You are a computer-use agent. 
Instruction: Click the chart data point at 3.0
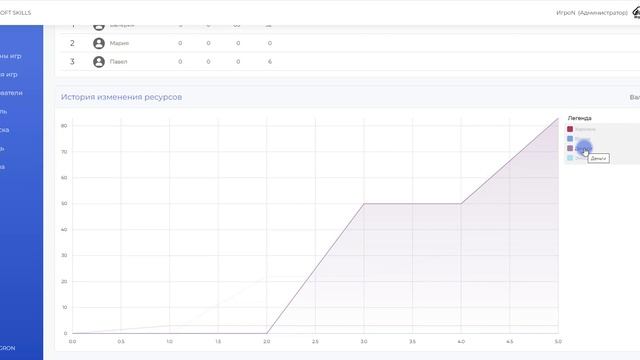pos(364,204)
